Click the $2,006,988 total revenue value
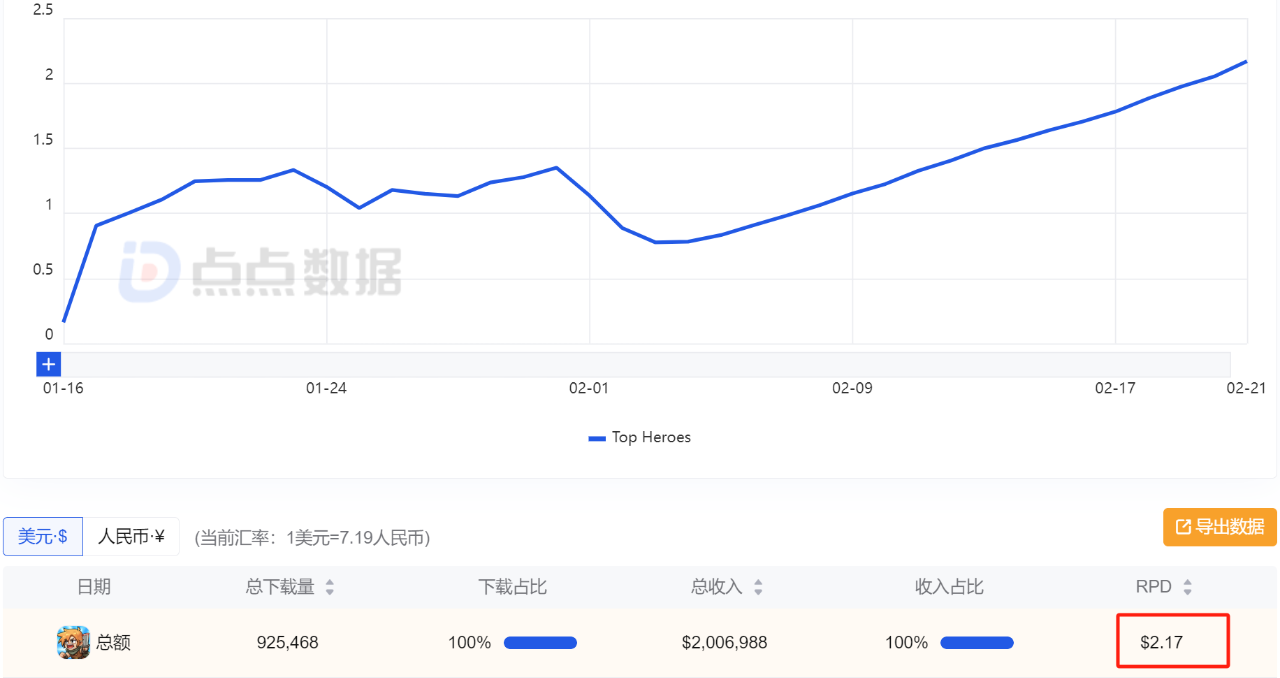This screenshot has width=1280, height=678. 724,642
